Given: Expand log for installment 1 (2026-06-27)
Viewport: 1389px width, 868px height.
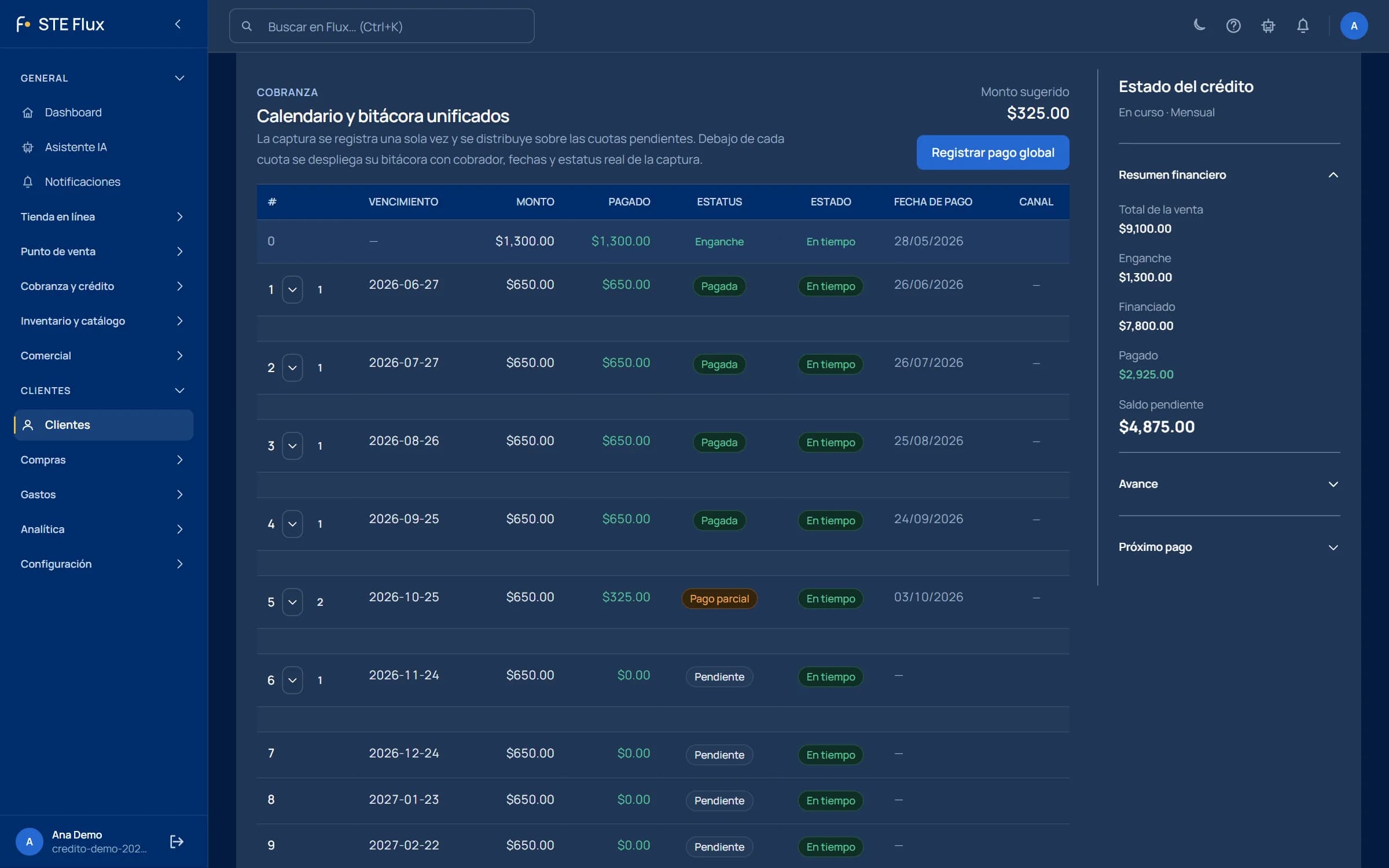Looking at the screenshot, I should (x=292, y=289).
